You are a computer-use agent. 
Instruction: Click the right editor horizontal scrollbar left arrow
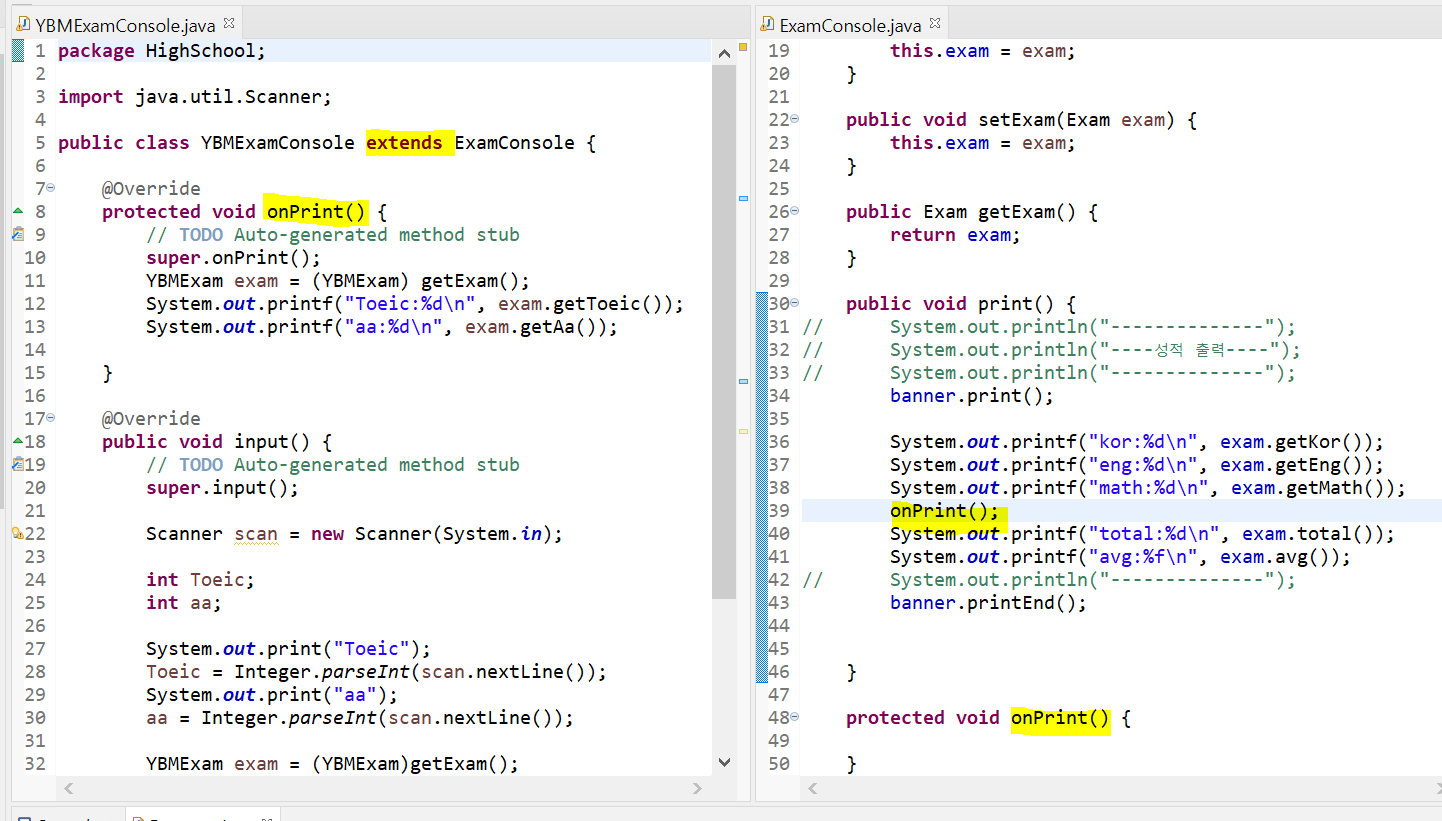pyautogui.click(x=812, y=788)
